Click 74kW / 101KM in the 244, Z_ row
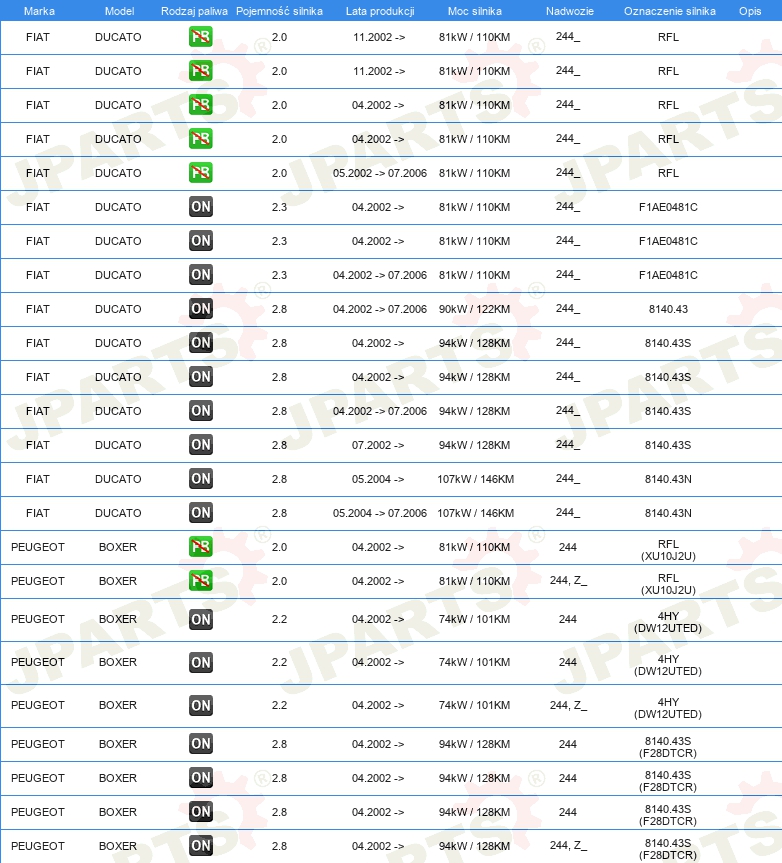Screen dimensions: 782x863 tap(474, 705)
